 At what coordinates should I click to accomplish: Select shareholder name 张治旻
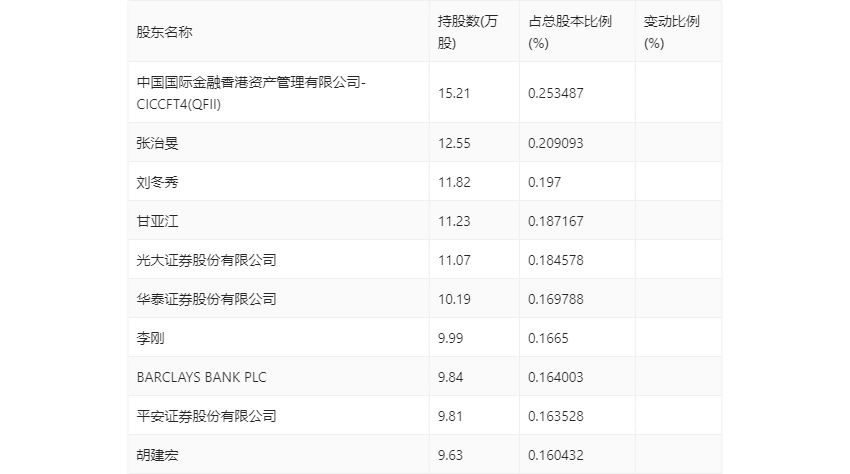click(x=157, y=143)
